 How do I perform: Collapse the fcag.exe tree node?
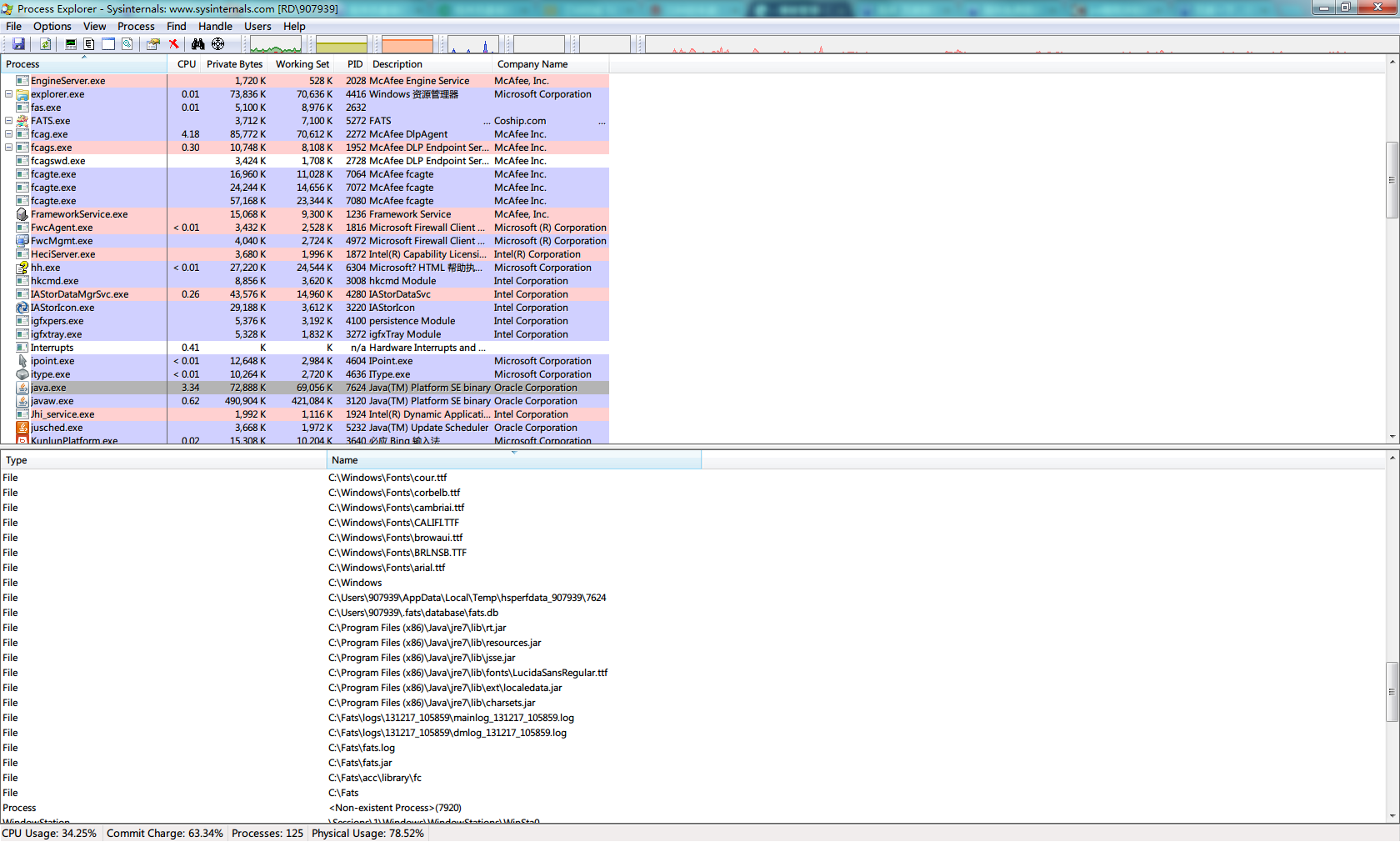pos(8,134)
